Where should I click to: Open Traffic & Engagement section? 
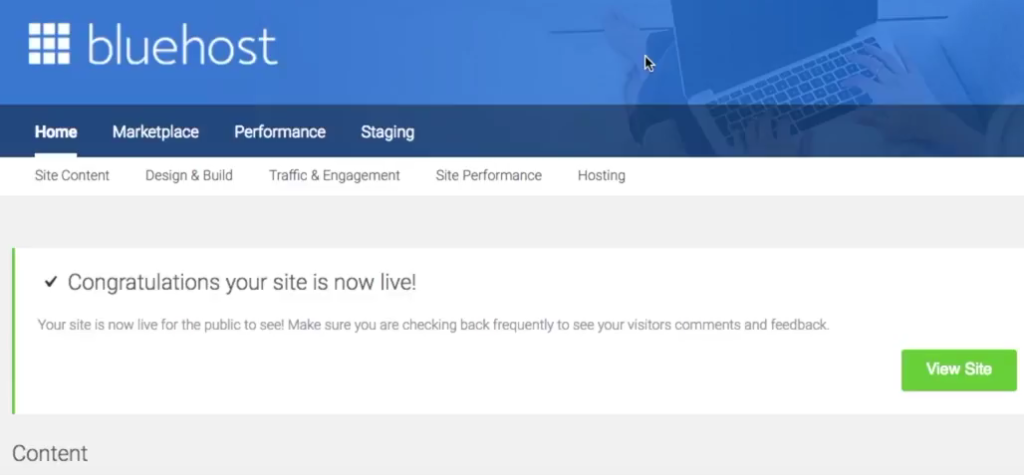334,175
